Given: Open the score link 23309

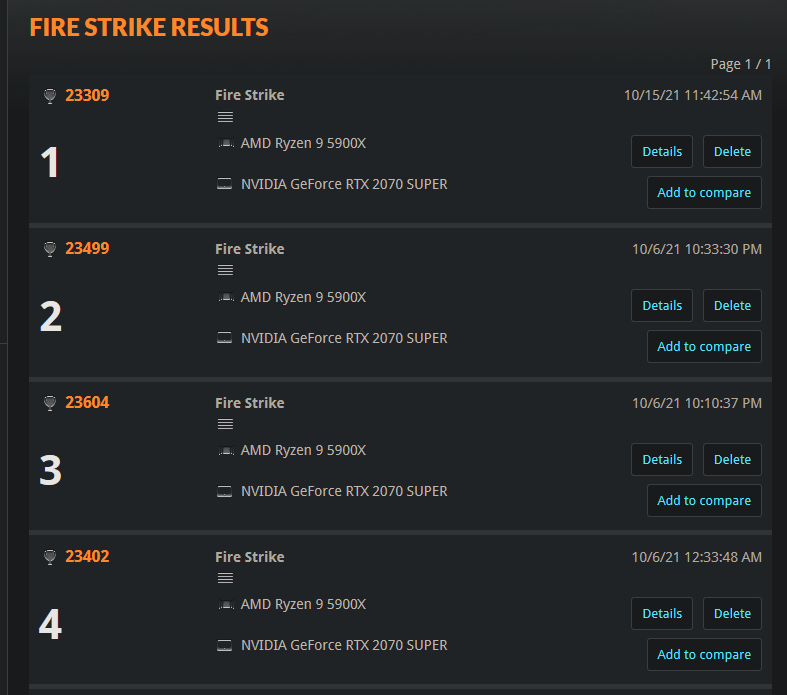Looking at the screenshot, I should (87, 95).
